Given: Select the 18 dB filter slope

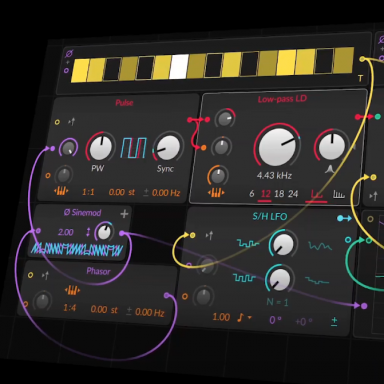Looking at the screenshot, I should (279, 194).
